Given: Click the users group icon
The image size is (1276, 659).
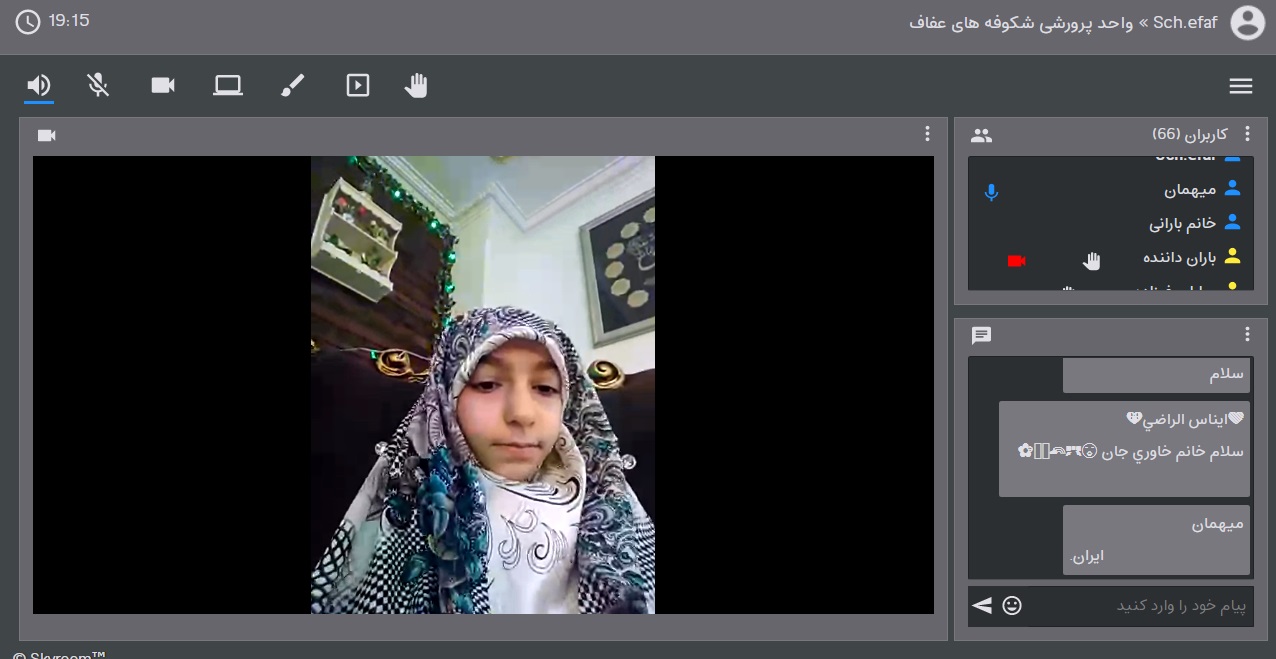Looking at the screenshot, I should 981,136.
